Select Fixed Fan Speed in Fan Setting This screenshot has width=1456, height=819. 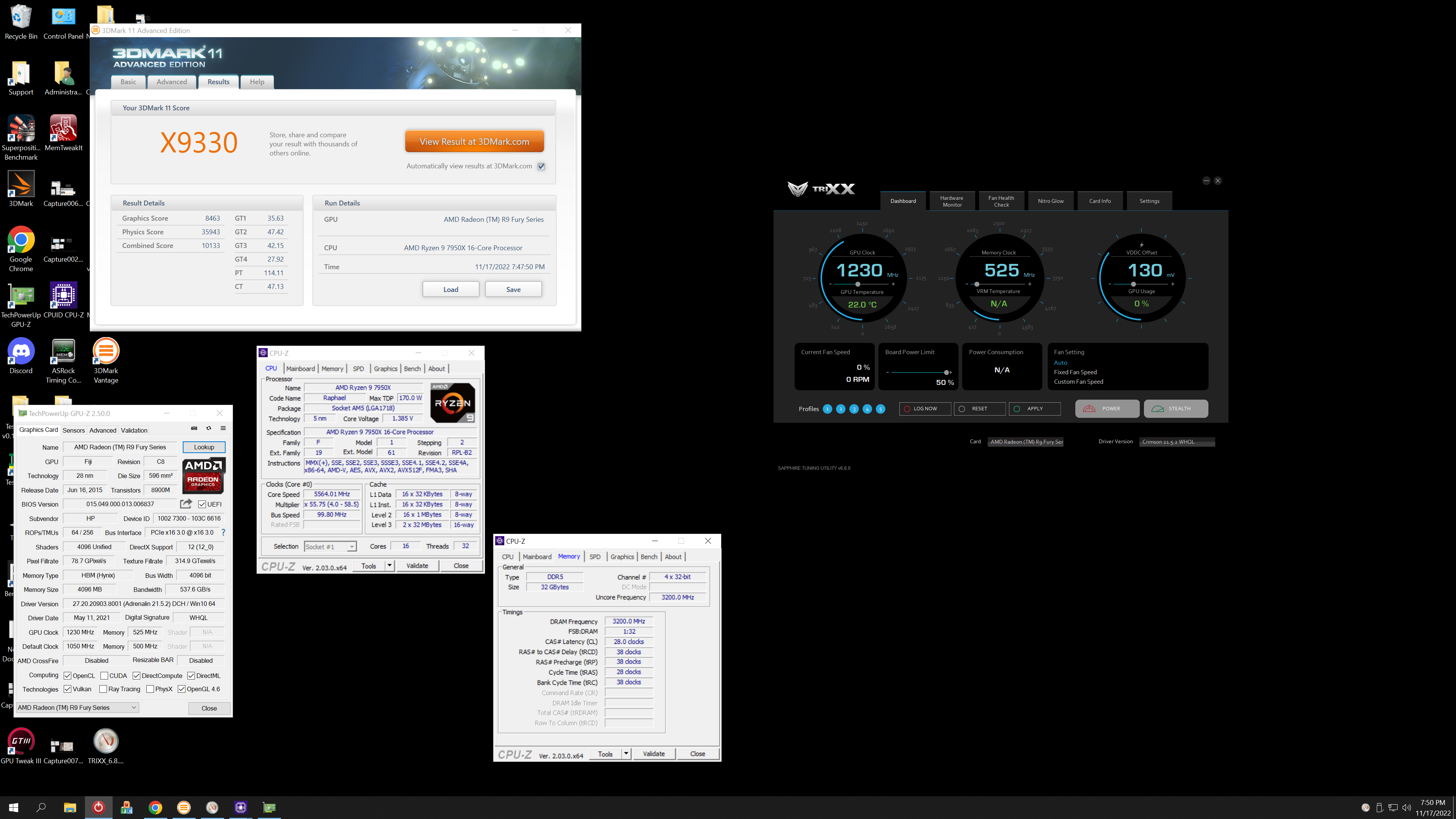click(x=1075, y=372)
